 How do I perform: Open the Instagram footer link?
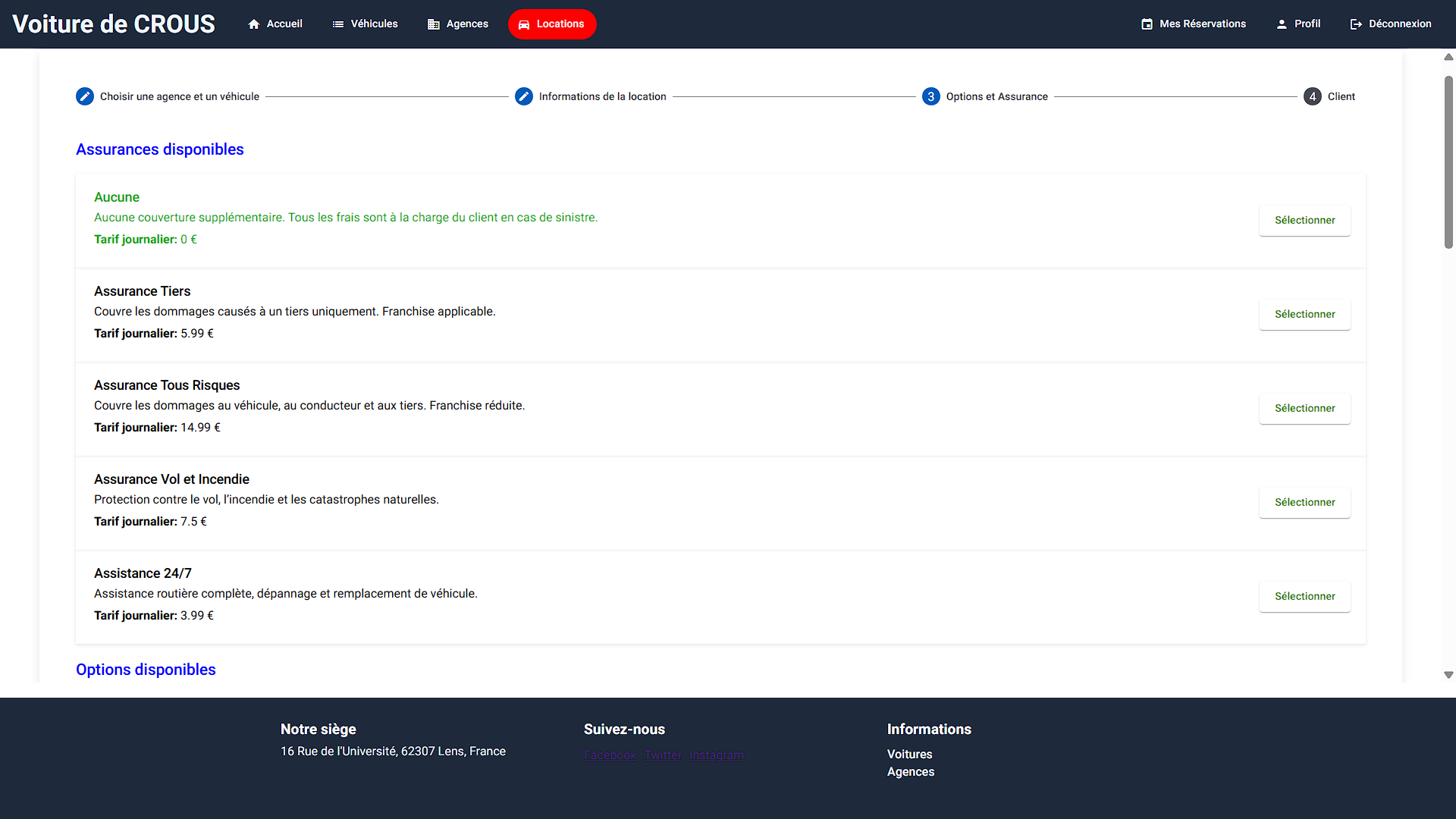716,755
